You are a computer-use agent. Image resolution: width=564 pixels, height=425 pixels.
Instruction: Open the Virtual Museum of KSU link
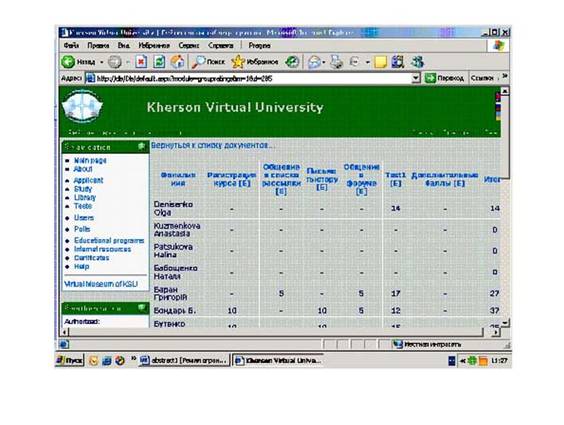tap(101, 284)
